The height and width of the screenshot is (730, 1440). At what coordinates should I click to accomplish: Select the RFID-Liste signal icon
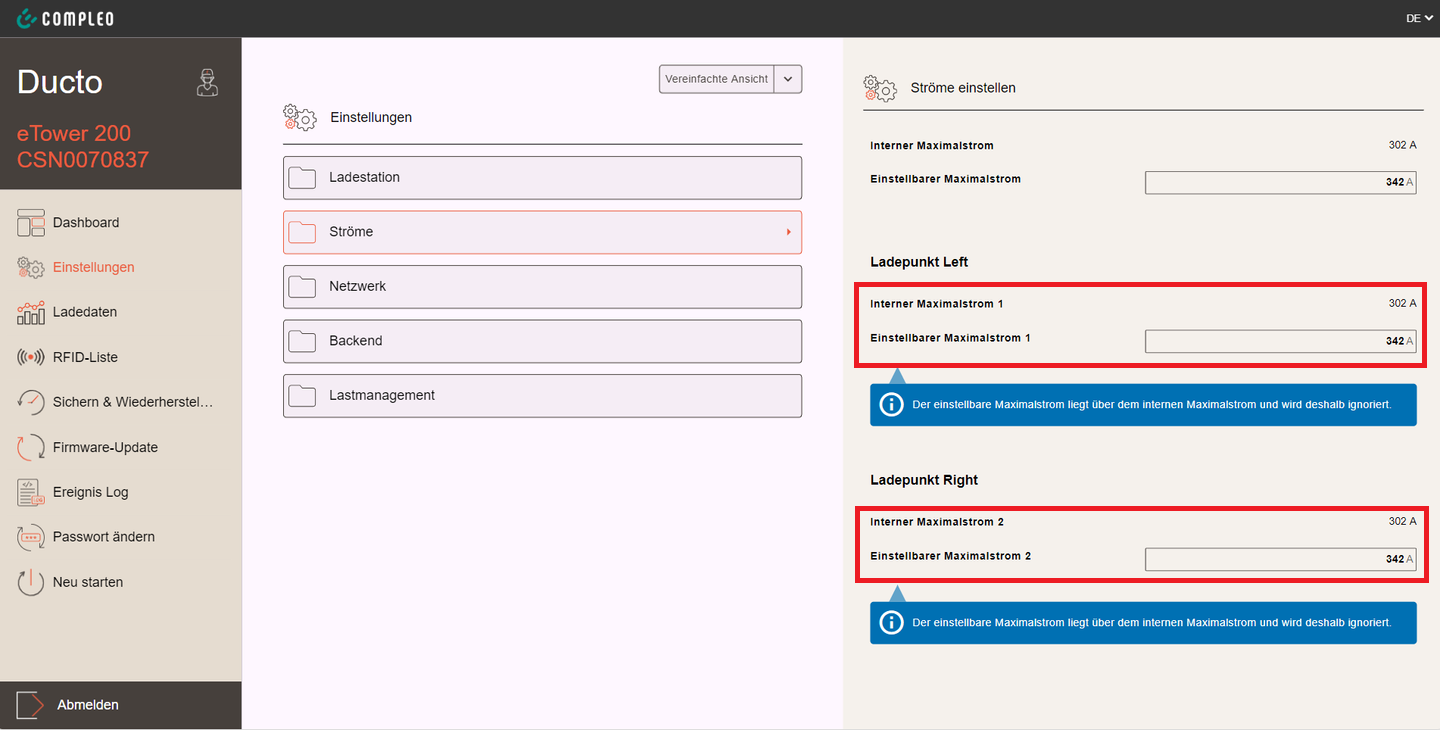[31, 357]
